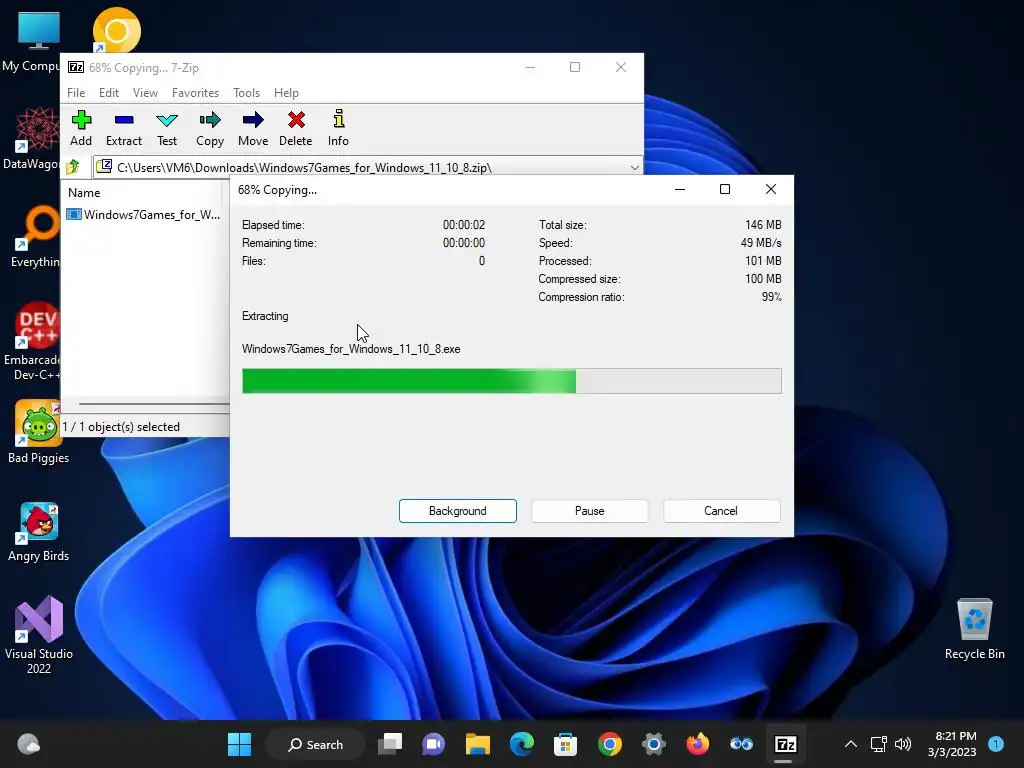1024x768 pixels.
Task: Click the extracting file name text
Action: pos(351,349)
